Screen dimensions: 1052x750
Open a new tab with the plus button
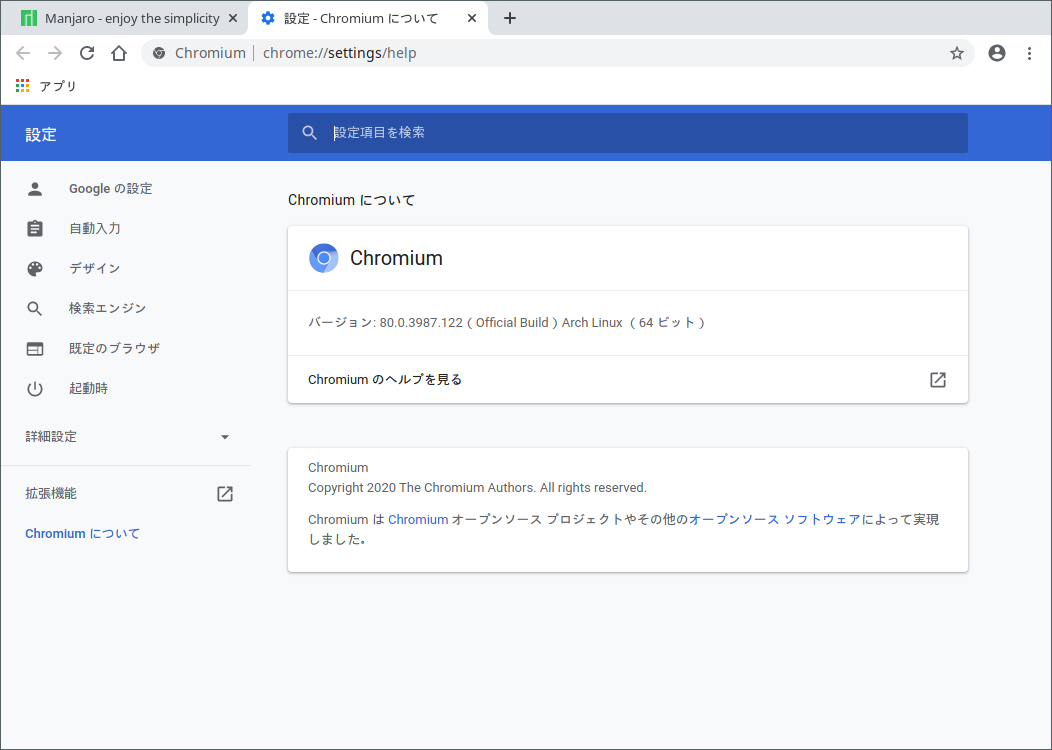coord(510,18)
